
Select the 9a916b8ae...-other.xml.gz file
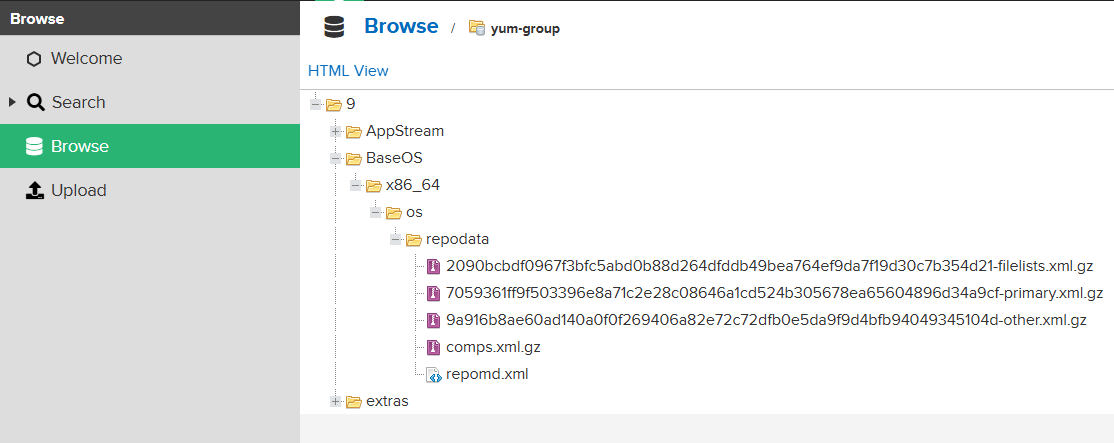coord(767,320)
